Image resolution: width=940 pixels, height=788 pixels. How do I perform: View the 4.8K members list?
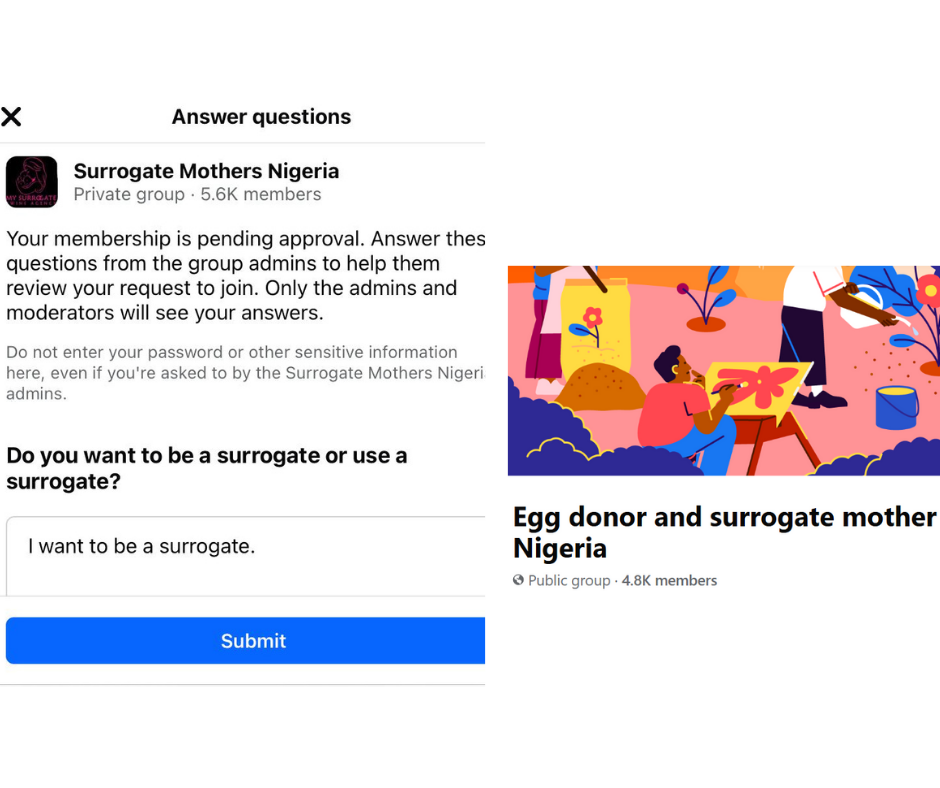click(669, 580)
